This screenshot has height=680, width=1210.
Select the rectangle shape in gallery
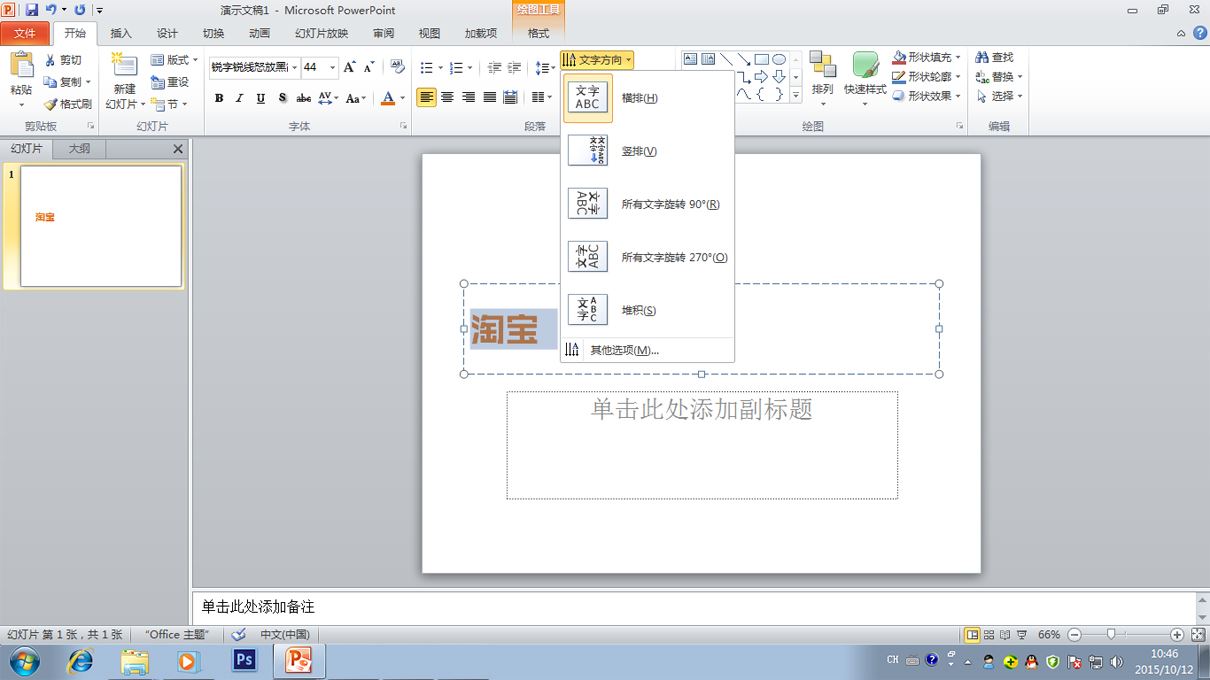[x=761, y=59]
